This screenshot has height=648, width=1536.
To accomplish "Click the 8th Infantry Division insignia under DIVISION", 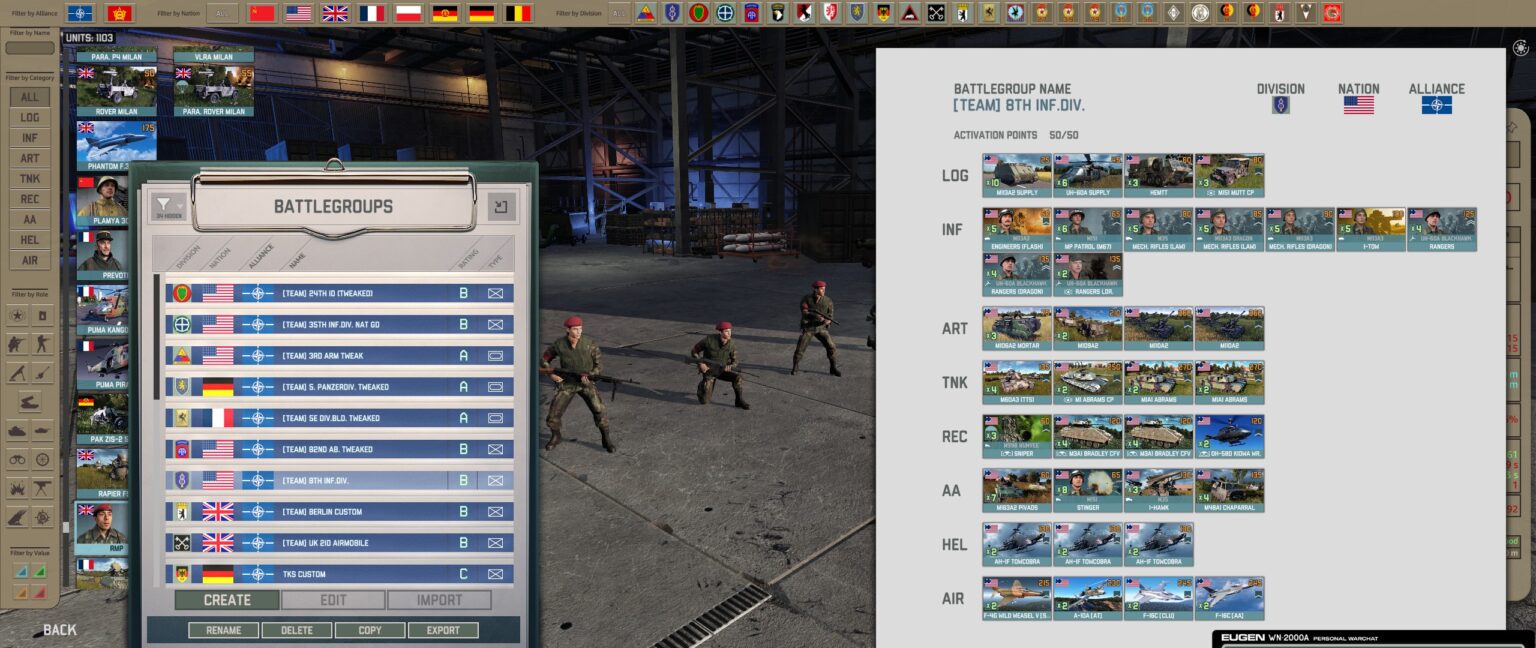I will pyautogui.click(x=1281, y=104).
